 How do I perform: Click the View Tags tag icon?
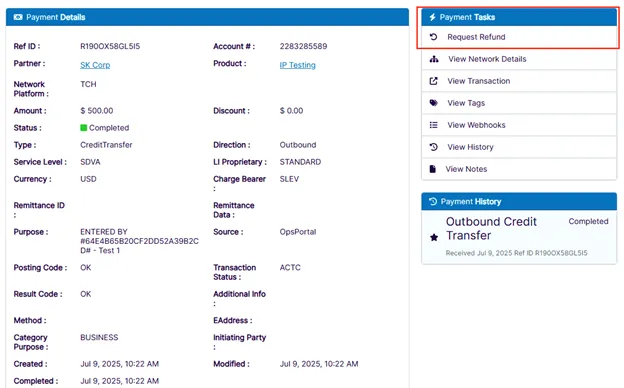coord(433,103)
